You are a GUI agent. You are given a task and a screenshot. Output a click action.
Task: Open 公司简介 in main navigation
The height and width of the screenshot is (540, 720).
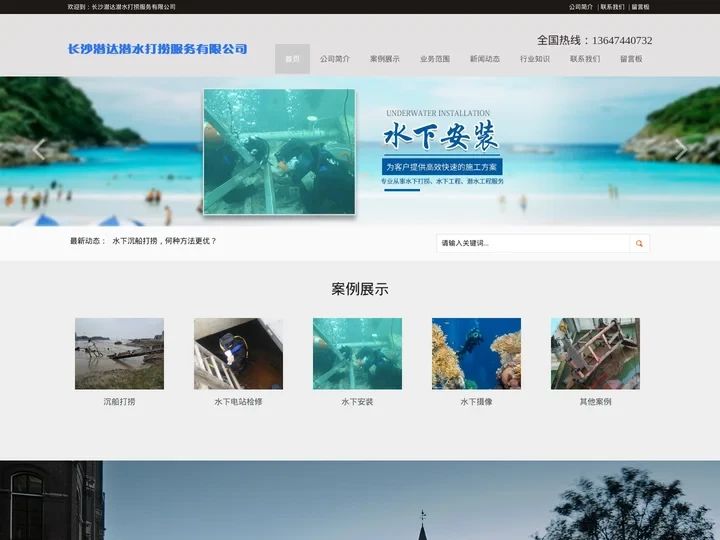335,59
